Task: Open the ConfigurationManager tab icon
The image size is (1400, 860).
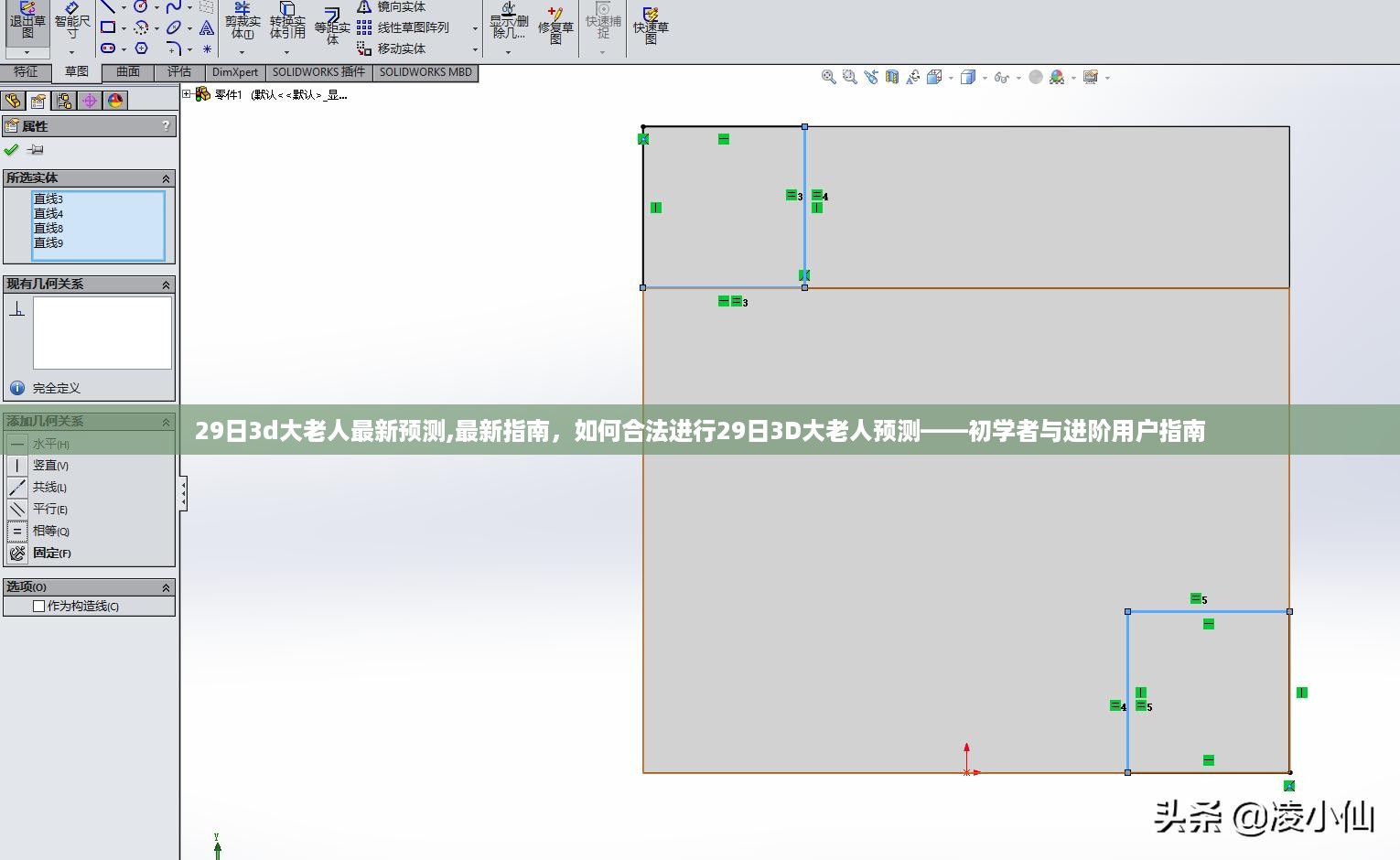Action: pos(63,101)
